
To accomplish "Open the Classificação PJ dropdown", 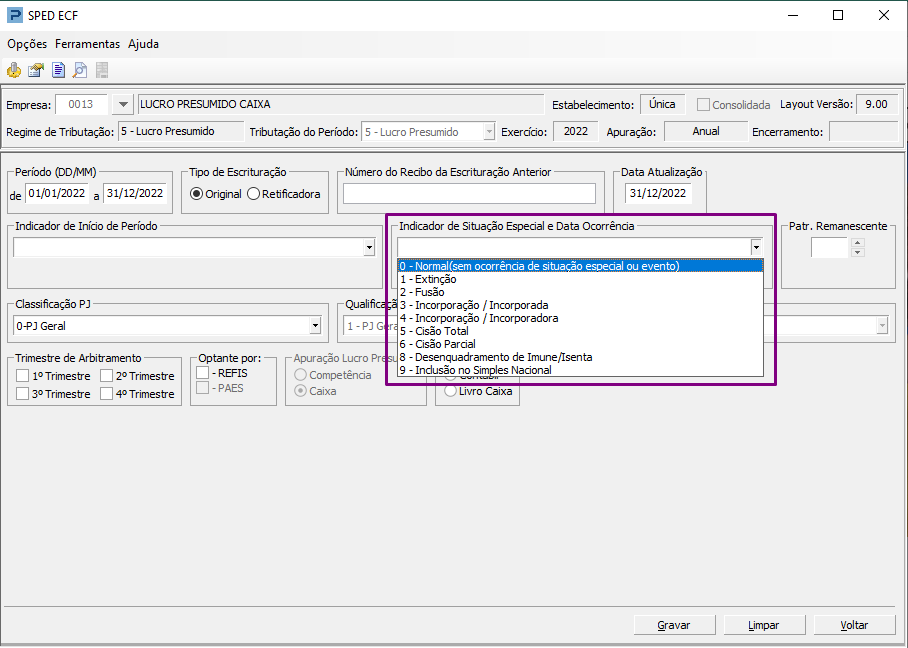I will click(x=315, y=325).
